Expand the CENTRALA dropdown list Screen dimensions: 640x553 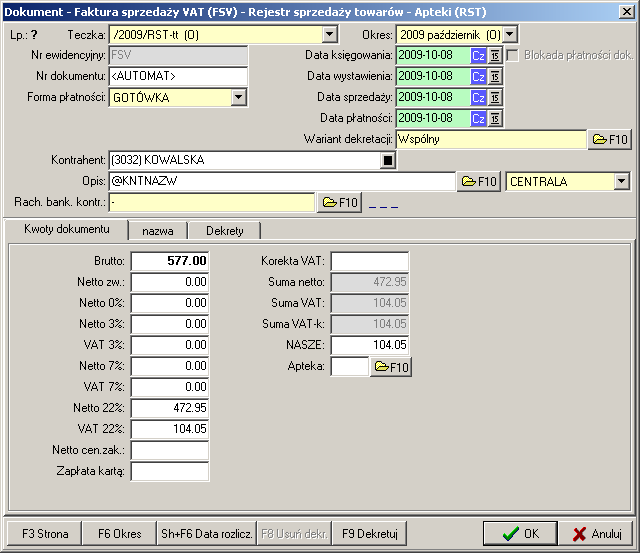[x=622, y=181]
